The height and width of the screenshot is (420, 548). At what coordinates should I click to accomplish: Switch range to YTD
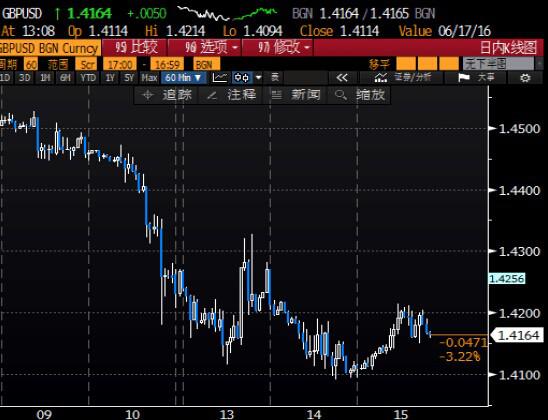[88, 78]
